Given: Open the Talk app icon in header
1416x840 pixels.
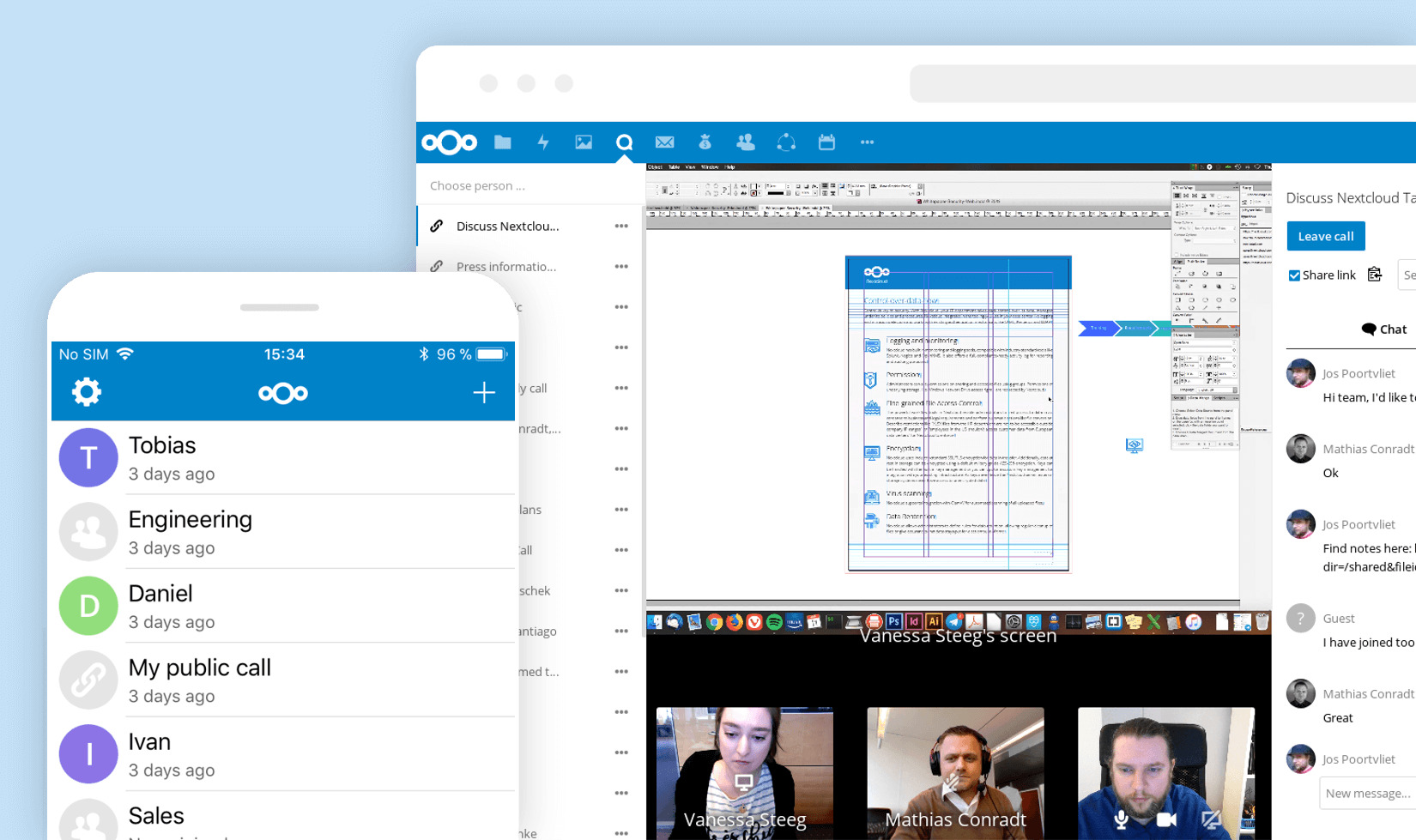Looking at the screenshot, I should [624, 142].
